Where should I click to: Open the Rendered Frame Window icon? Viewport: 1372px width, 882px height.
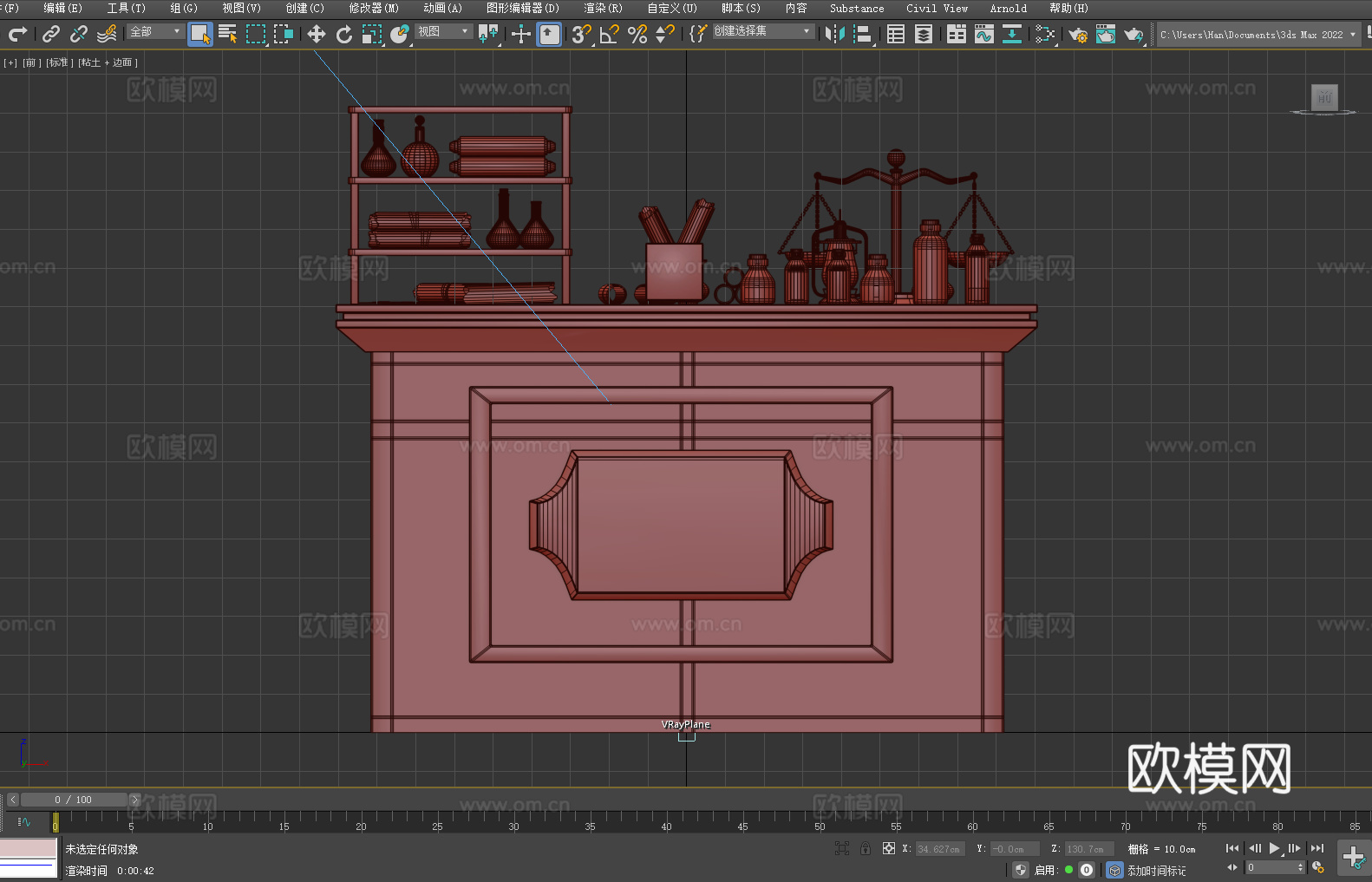pos(1106,34)
